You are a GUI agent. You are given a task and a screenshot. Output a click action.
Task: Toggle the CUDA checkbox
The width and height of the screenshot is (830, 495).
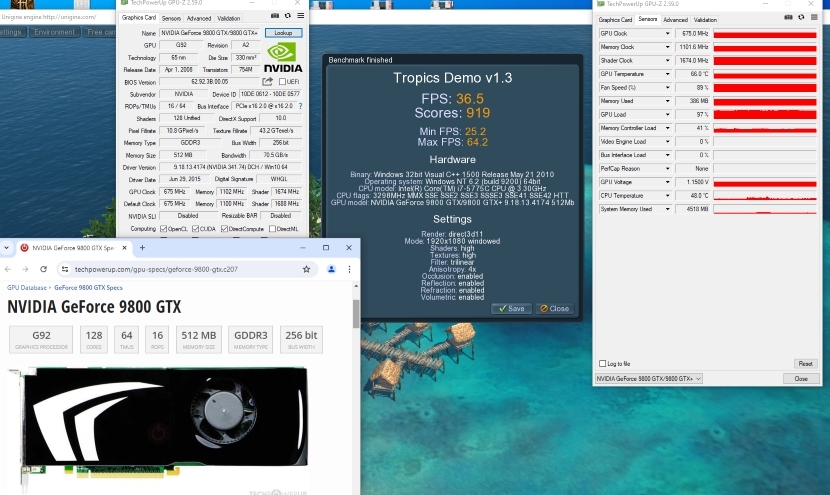tap(195, 229)
